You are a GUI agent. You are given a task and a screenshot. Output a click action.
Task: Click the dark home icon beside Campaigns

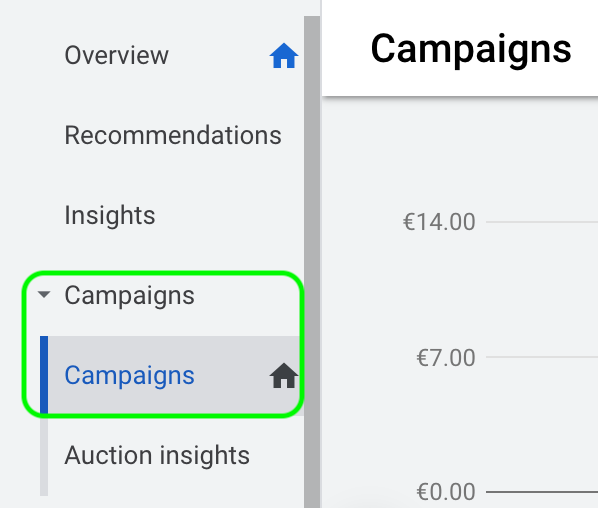284,376
